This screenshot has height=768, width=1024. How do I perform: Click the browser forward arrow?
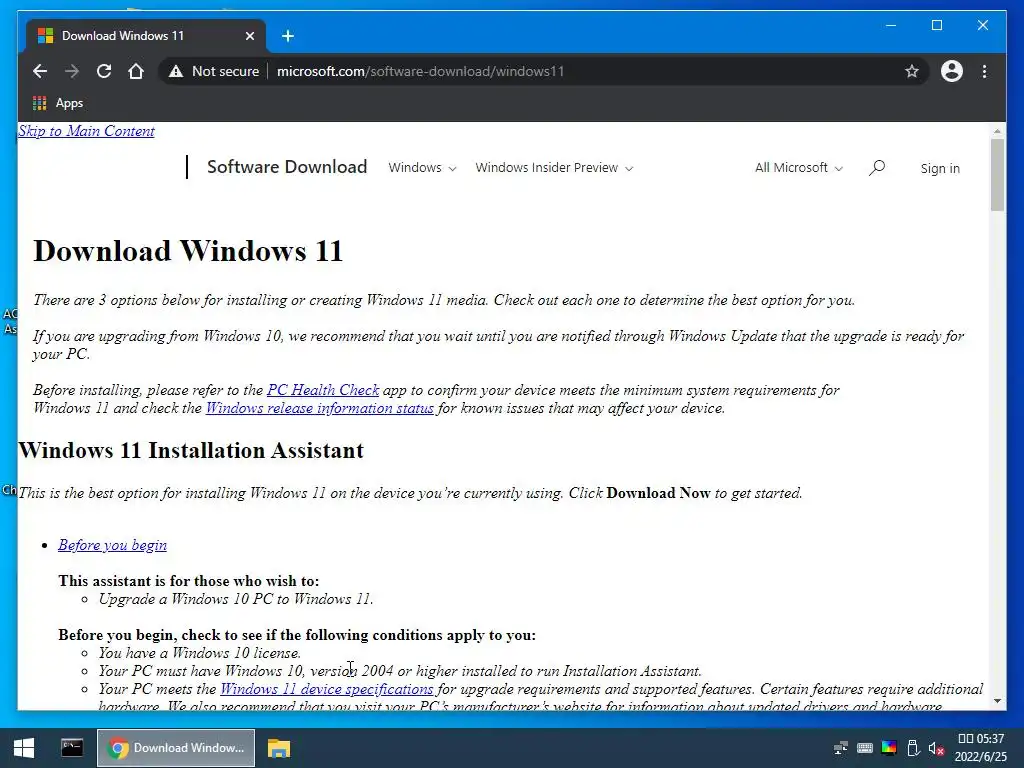[x=72, y=71]
